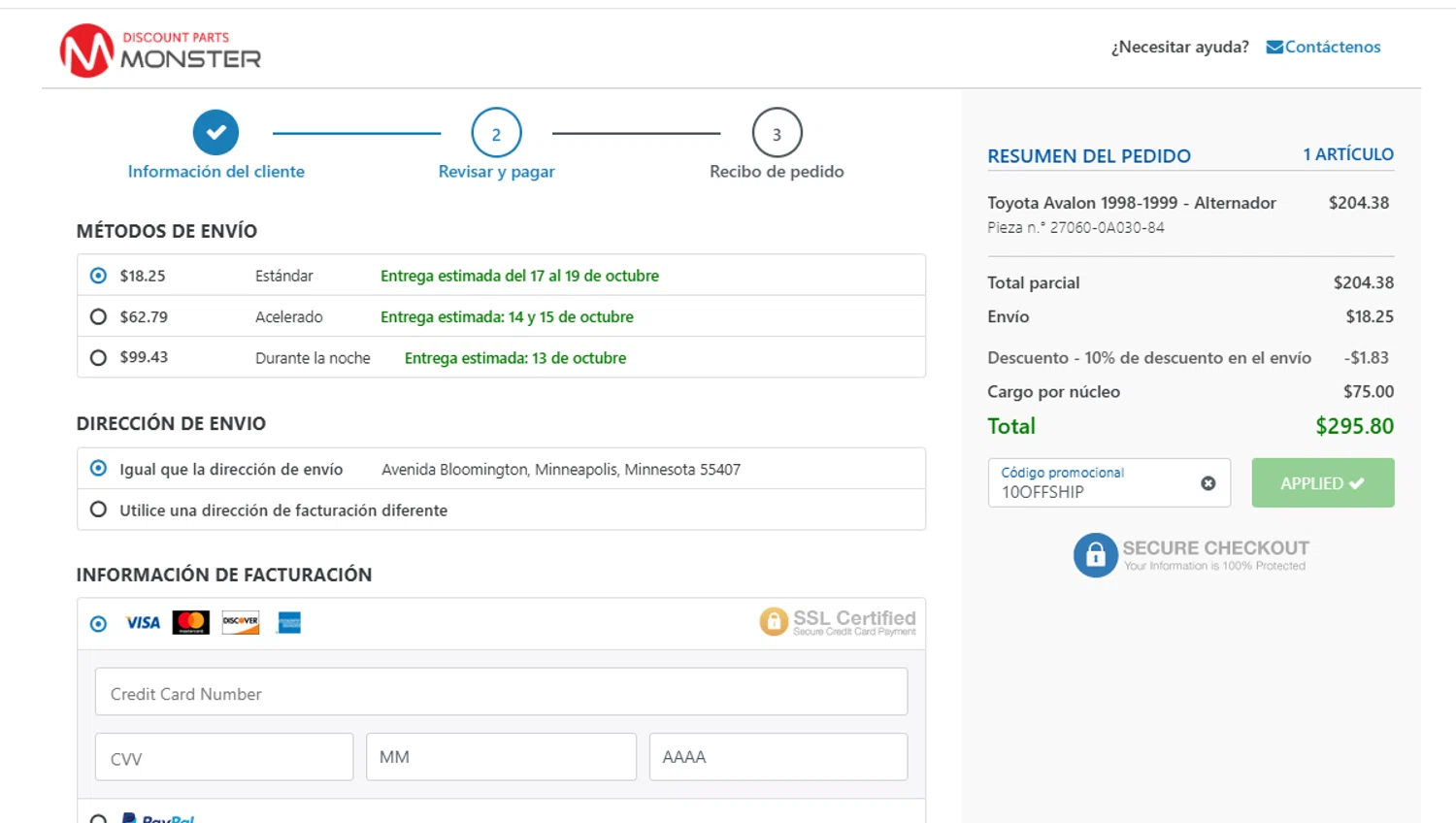Click Entrega estimada del 17 al 19 de octubre
The width and height of the screenshot is (1456, 823).
click(x=519, y=276)
